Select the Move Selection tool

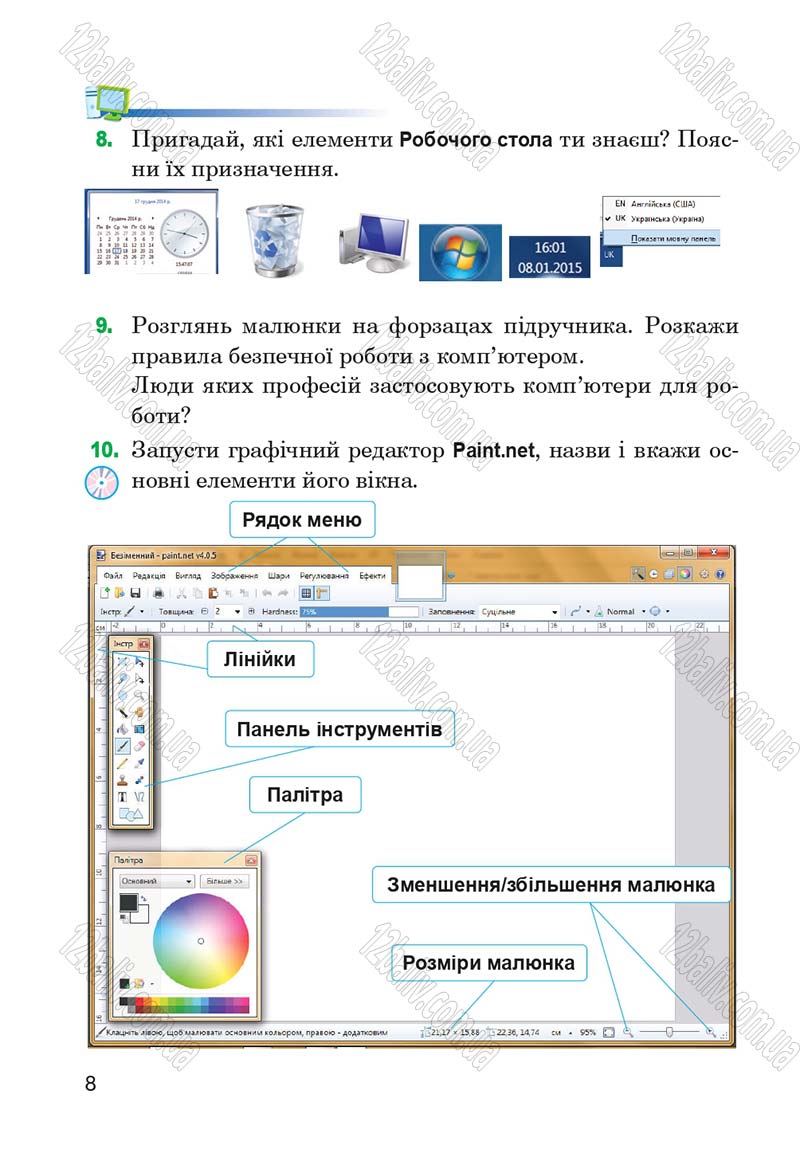[x=139, y=678]
